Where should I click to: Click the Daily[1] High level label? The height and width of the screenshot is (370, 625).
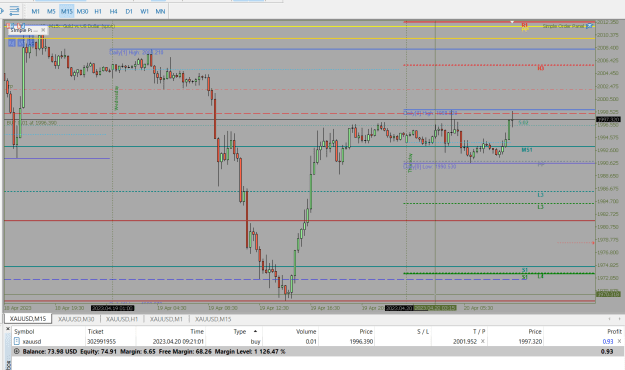136,52
